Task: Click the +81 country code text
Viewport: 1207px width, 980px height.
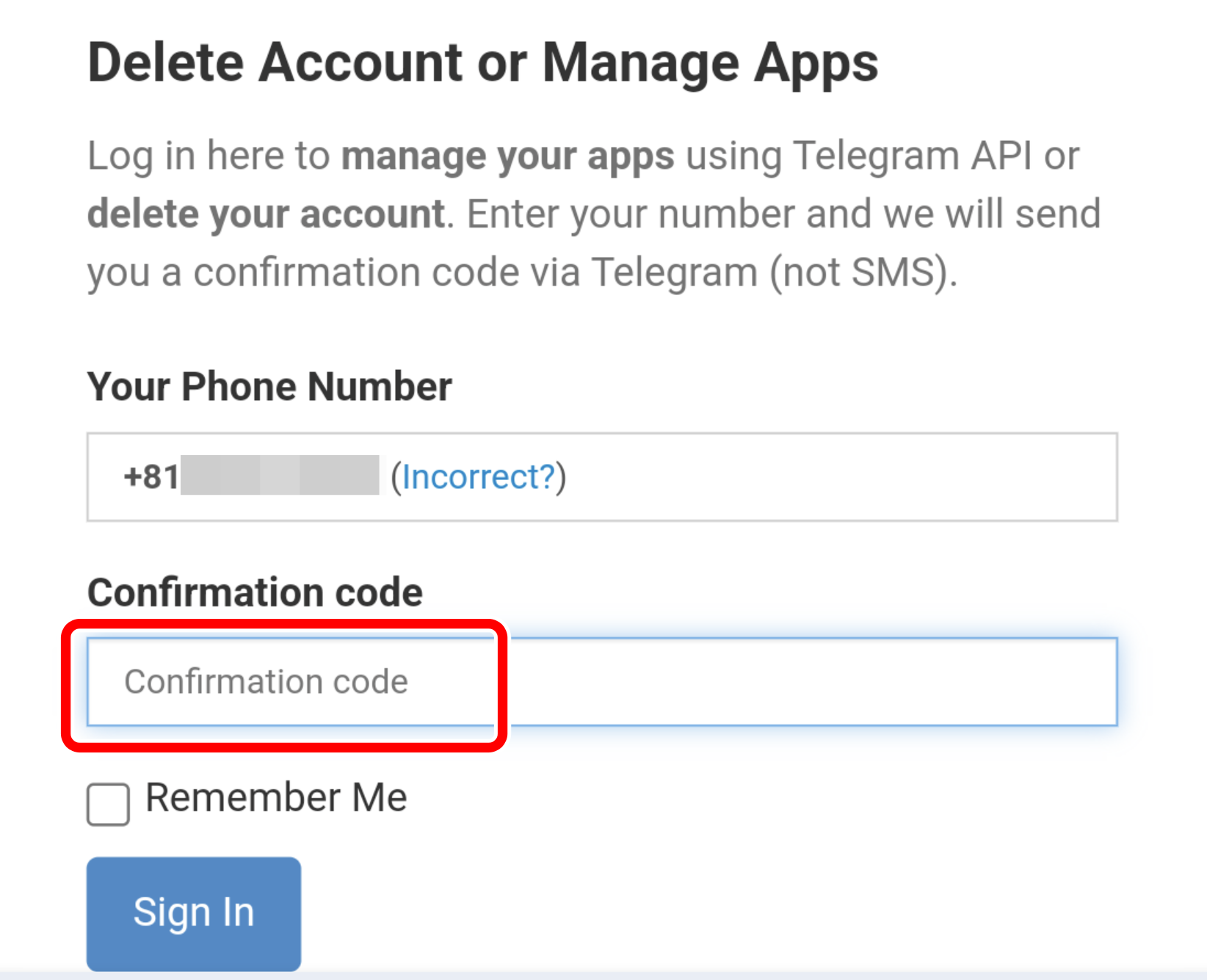Action: click(151, 477)
